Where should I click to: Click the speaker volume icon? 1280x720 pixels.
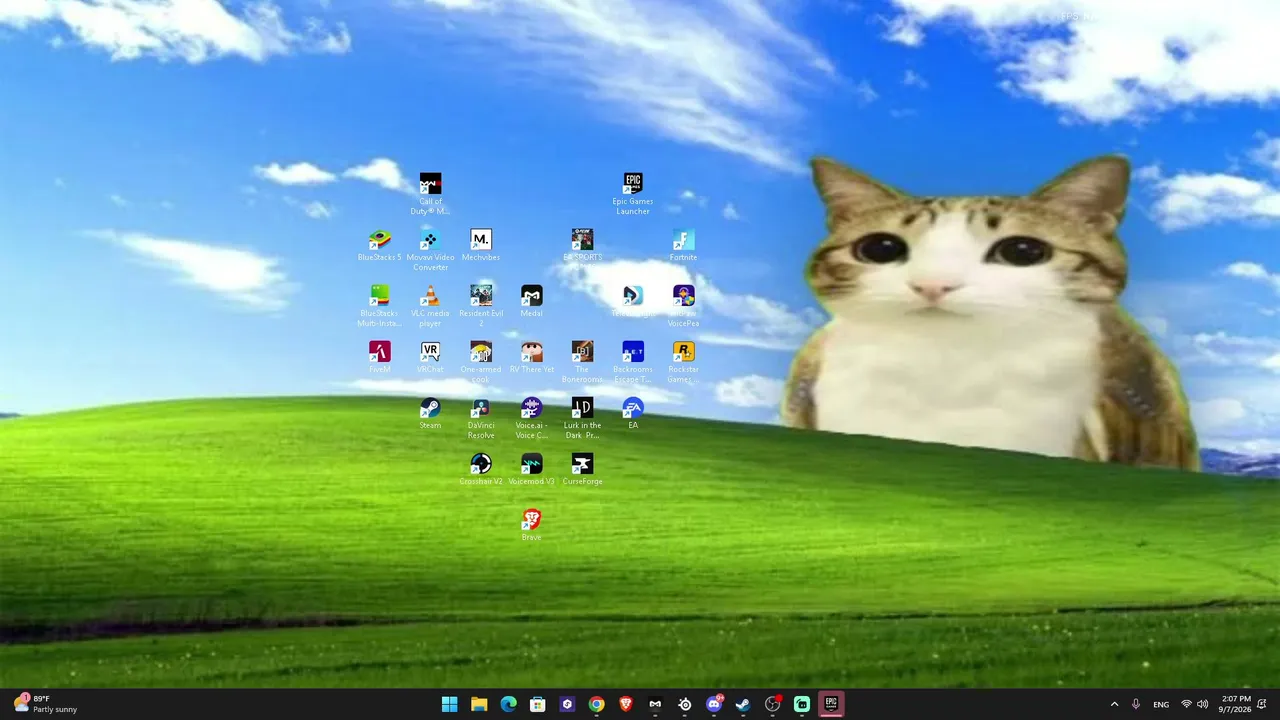point(1203,704)
